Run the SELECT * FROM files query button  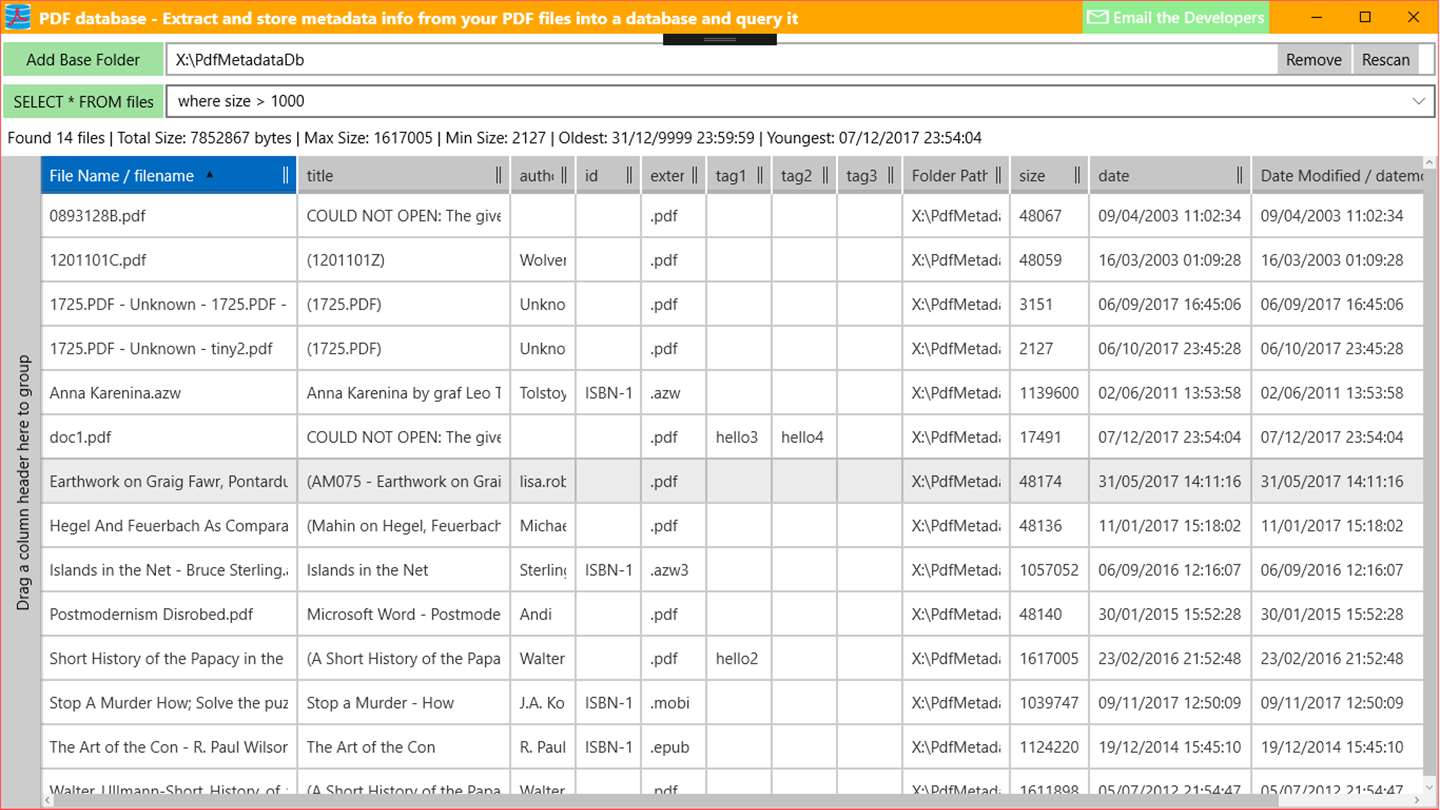click(x=83, y=101)
